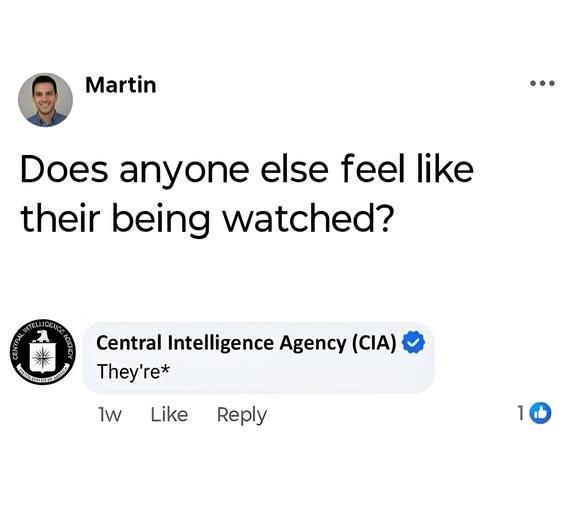Click the blue verified checkmark badge
The image size is (565, 509).
[x=413, y=342]
